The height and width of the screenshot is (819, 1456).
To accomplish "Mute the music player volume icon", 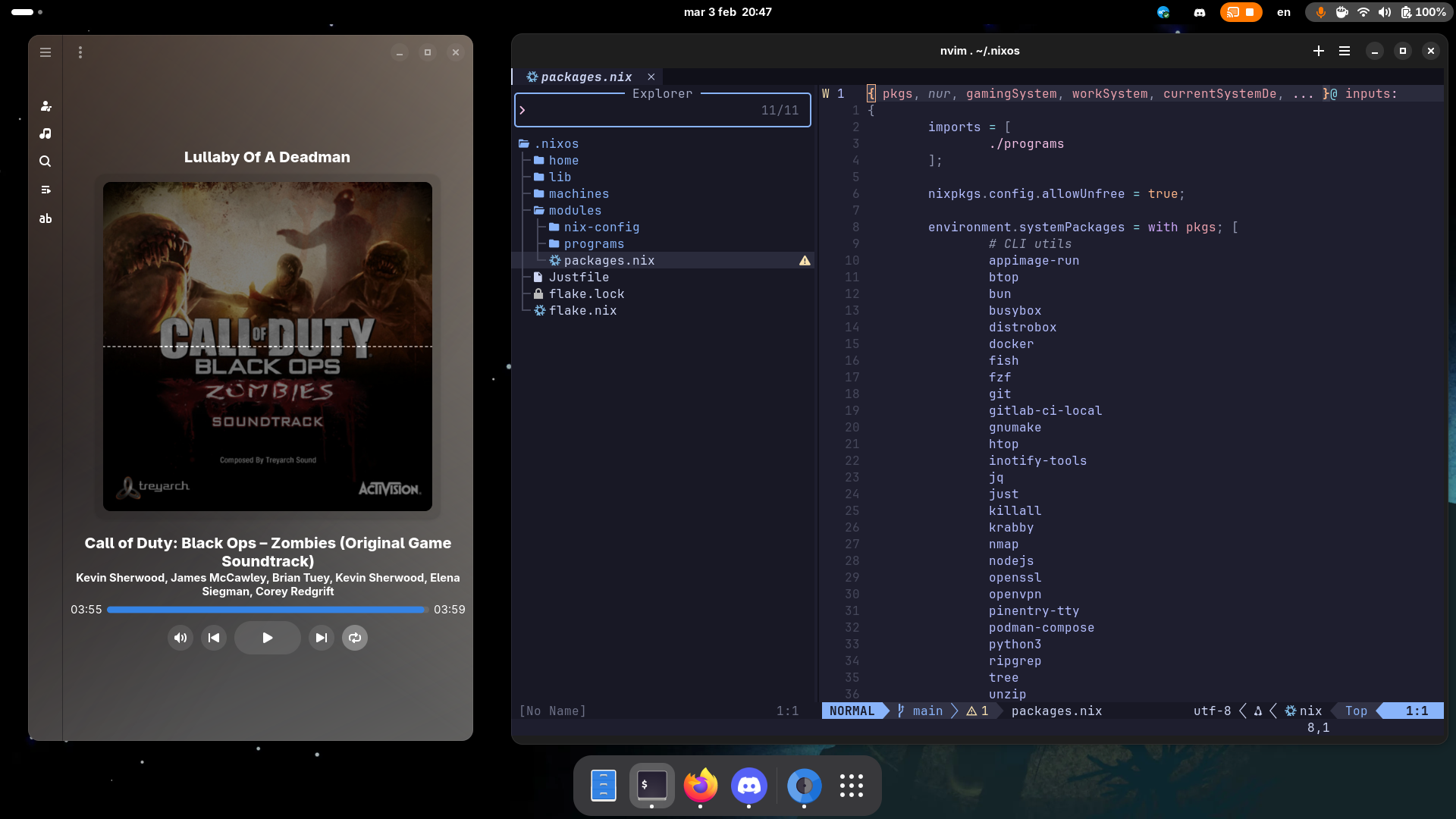I will point(180,638).
